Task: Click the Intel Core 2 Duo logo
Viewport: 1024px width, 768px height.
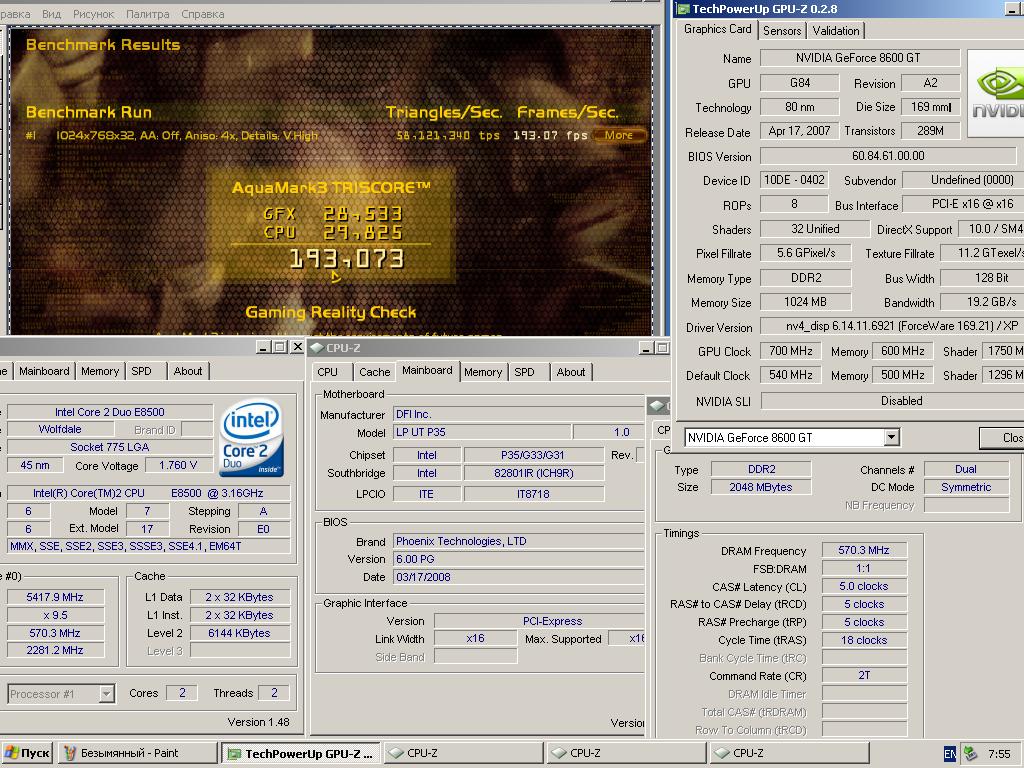Action: (252, 438)
